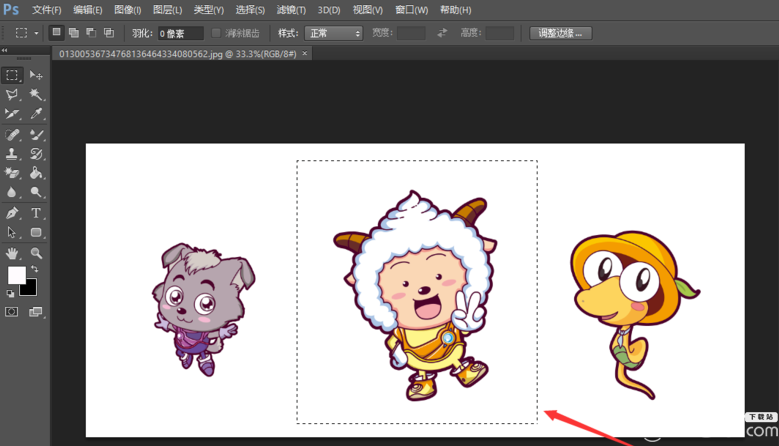Select the Blur tool
Image resolution: width=779 pixels, height=446 pixels.
(12, 192)
